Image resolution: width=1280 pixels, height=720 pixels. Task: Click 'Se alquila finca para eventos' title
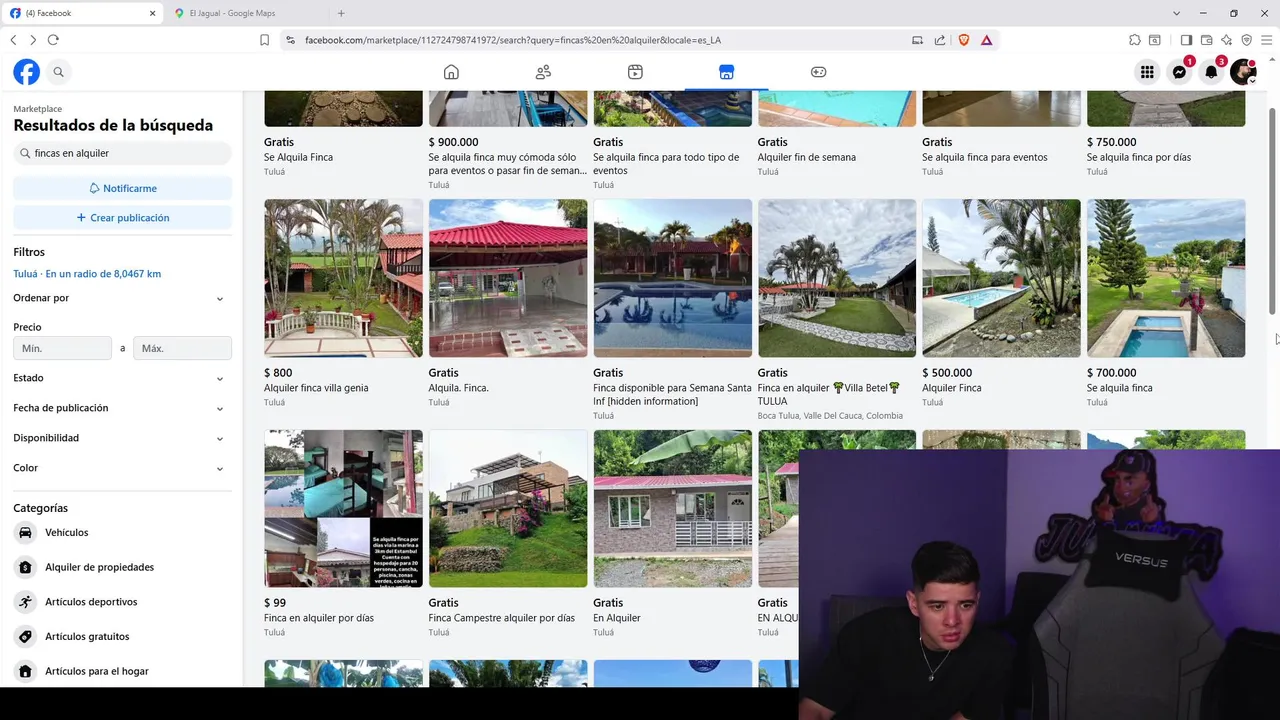click(985, 157)
